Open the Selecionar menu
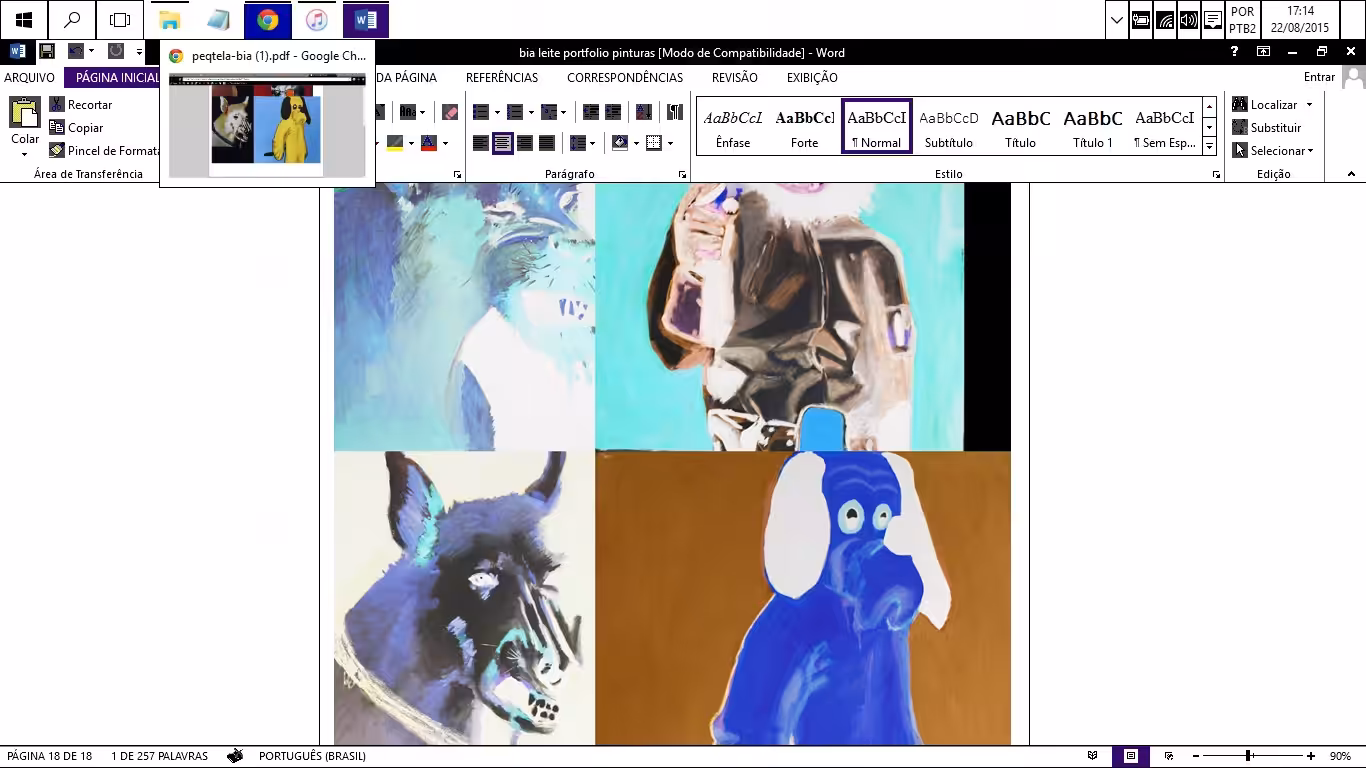The height and width of the screenshot is (768, 1366). coord(1273,151)
